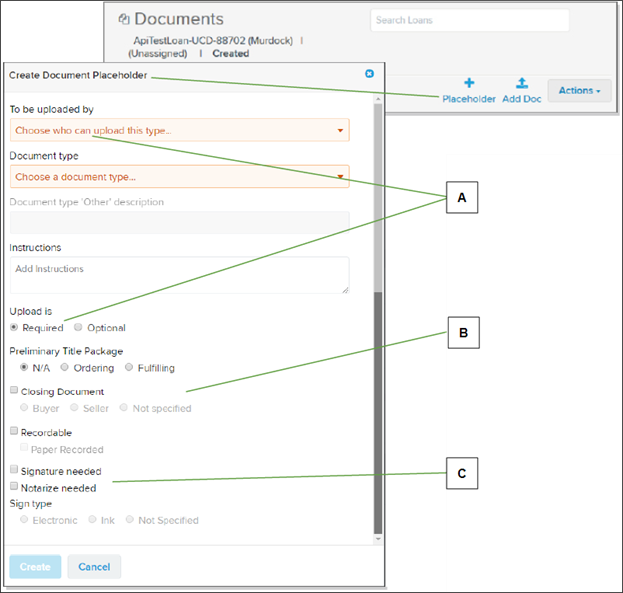Check the Paper Recorded checkbox

coord(24,448)
